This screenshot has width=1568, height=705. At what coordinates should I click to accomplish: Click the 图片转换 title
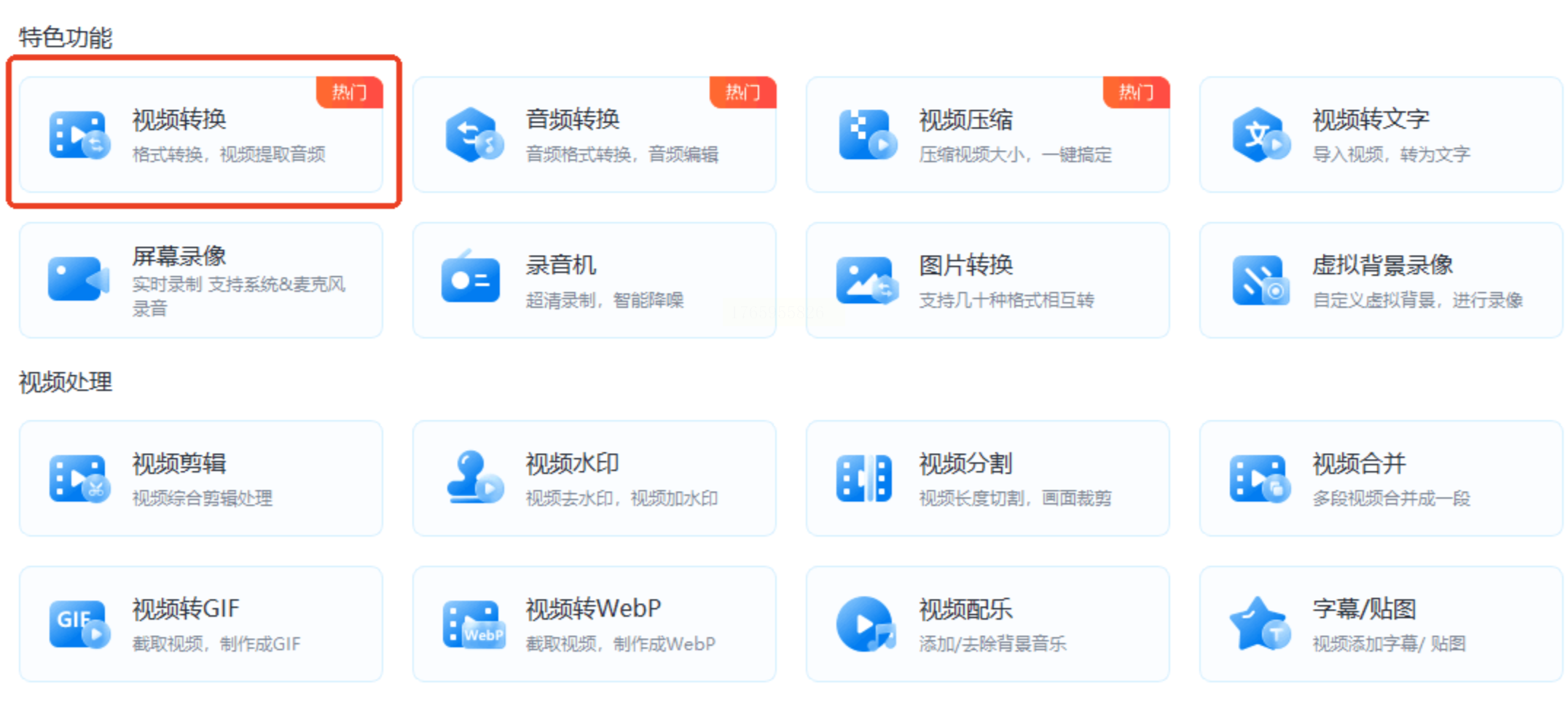click(966, 265)
